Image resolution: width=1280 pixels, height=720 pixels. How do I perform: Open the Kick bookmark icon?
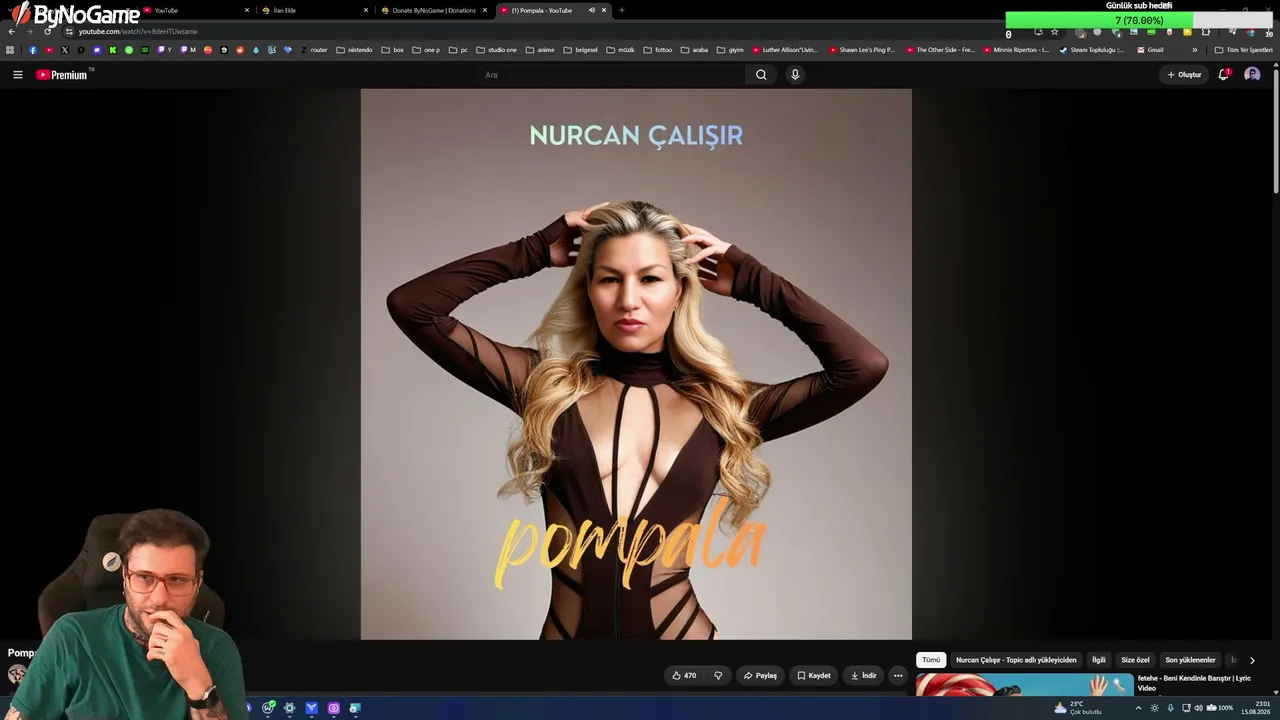[113, 50]
